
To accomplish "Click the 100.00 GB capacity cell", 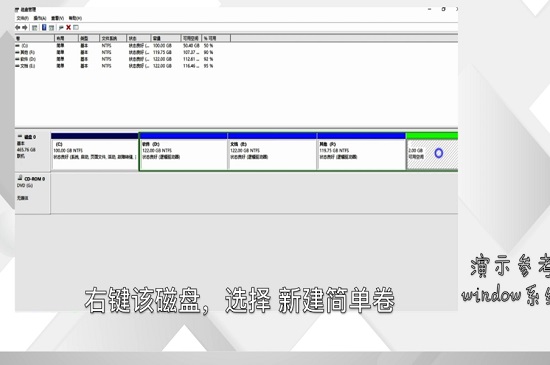I will tap(162, 46).
